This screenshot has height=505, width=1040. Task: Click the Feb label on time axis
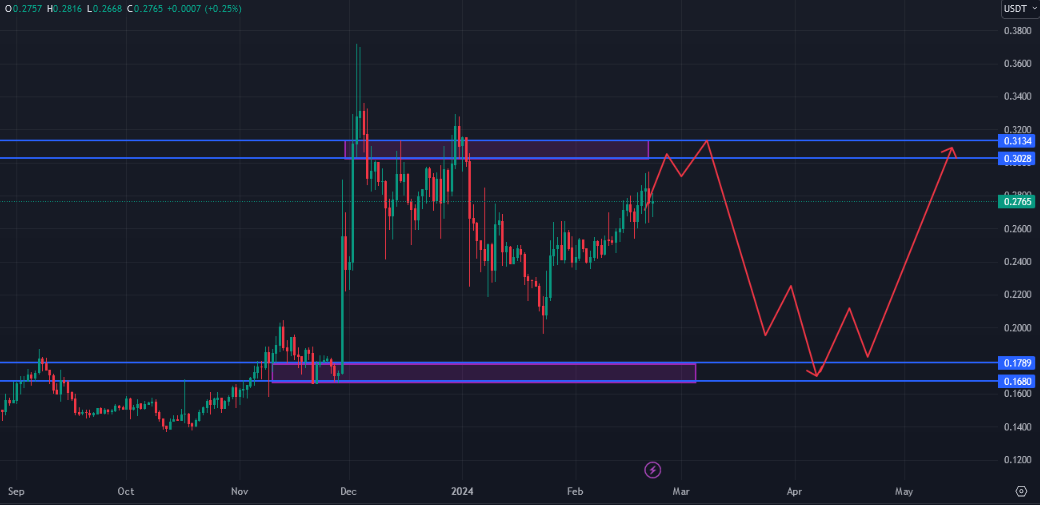tap(574, 492)
